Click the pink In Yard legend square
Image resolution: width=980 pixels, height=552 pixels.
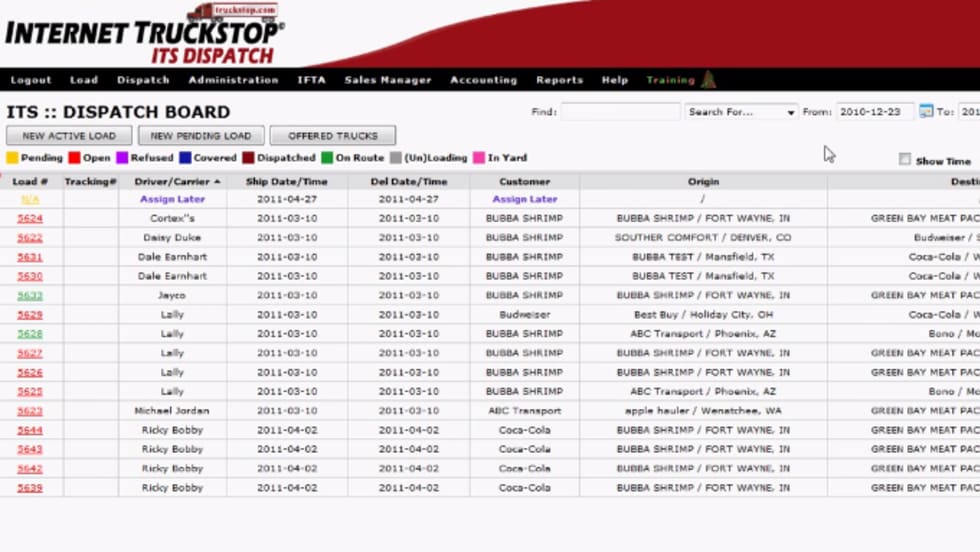coord(479,158)
